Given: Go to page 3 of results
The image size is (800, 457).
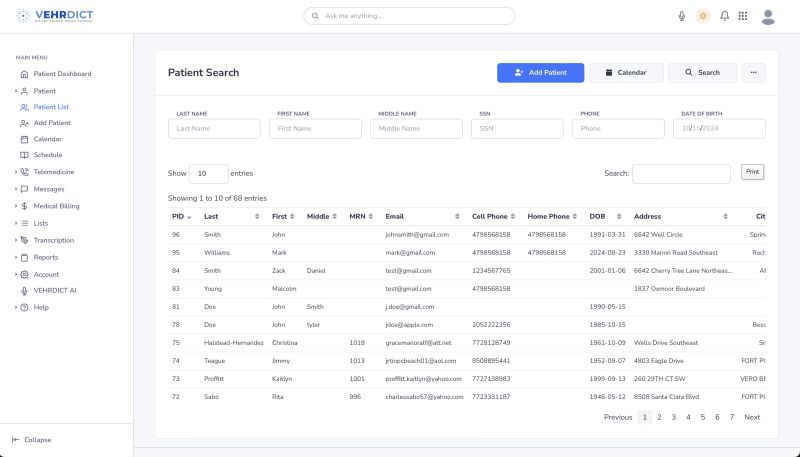Looking at the screenshot, I should click(x=673, y=417).
